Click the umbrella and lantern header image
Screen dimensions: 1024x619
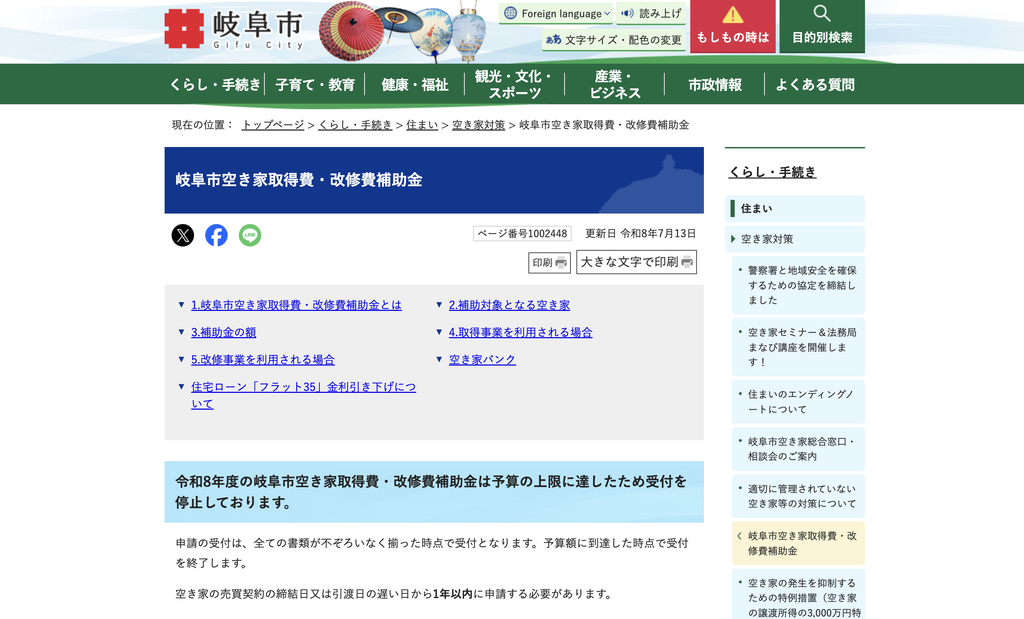click(x=402, y=30)
